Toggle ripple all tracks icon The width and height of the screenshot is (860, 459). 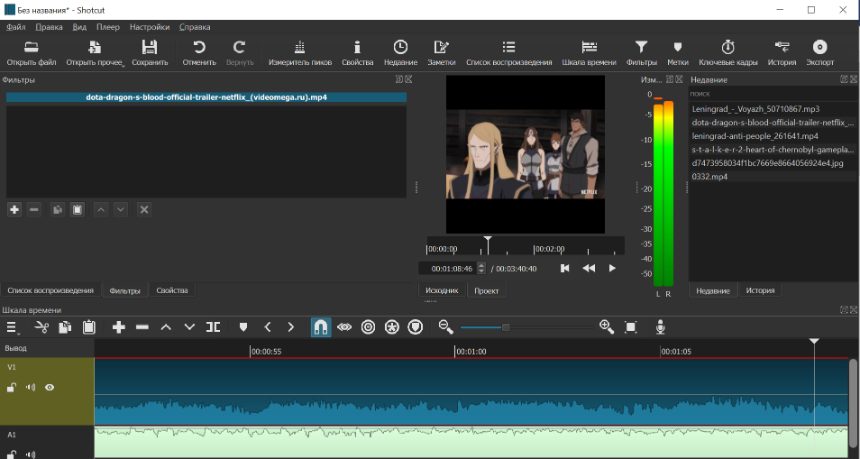click(392, 327)
